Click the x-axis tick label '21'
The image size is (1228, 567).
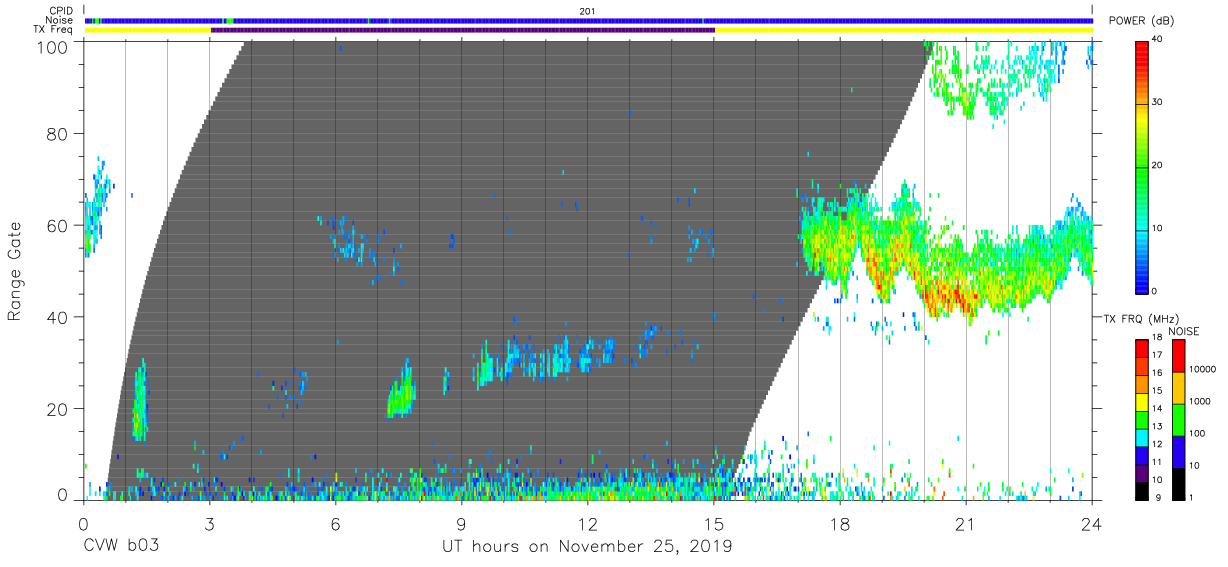[966, 523]
